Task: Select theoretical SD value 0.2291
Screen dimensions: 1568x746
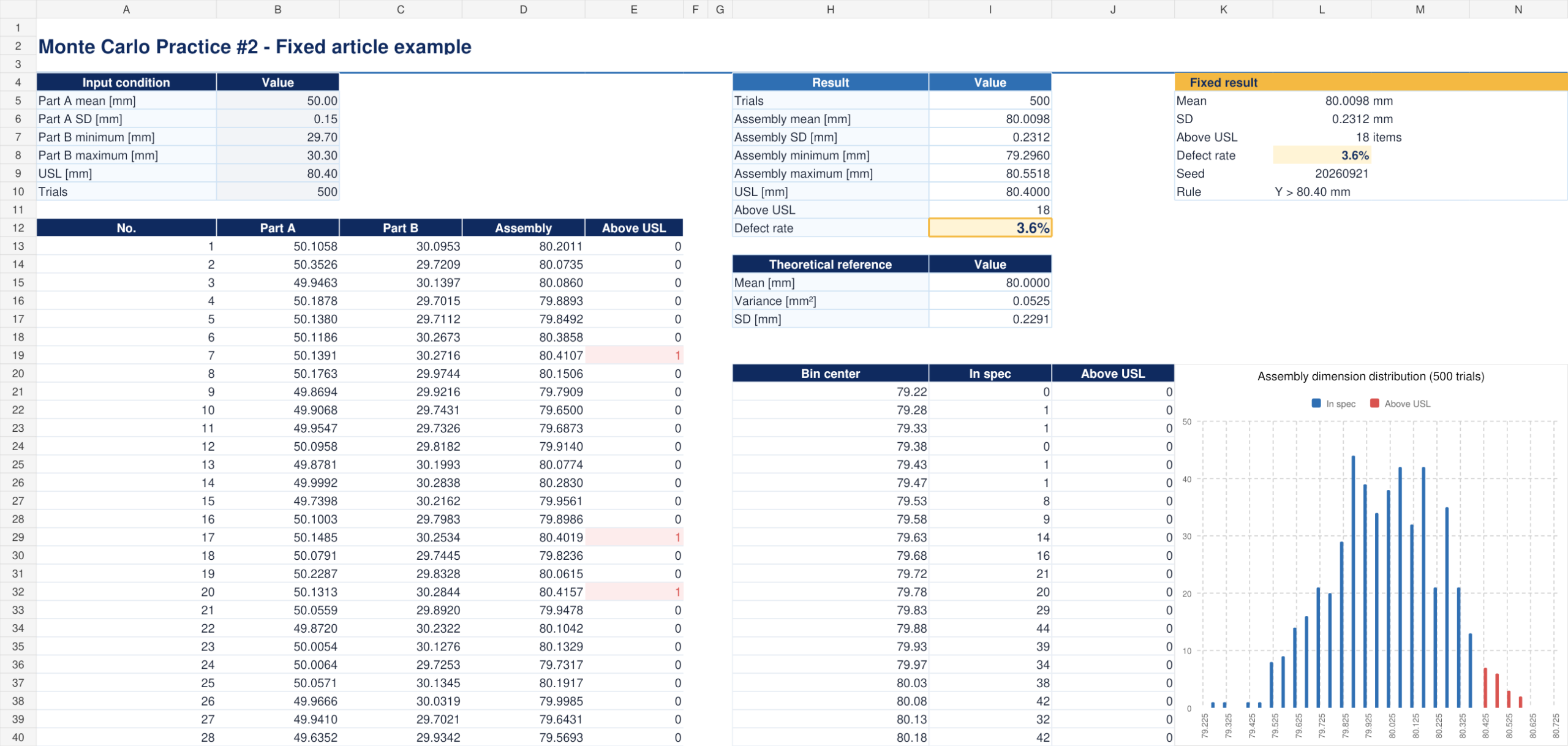Action: click(990, 319)
